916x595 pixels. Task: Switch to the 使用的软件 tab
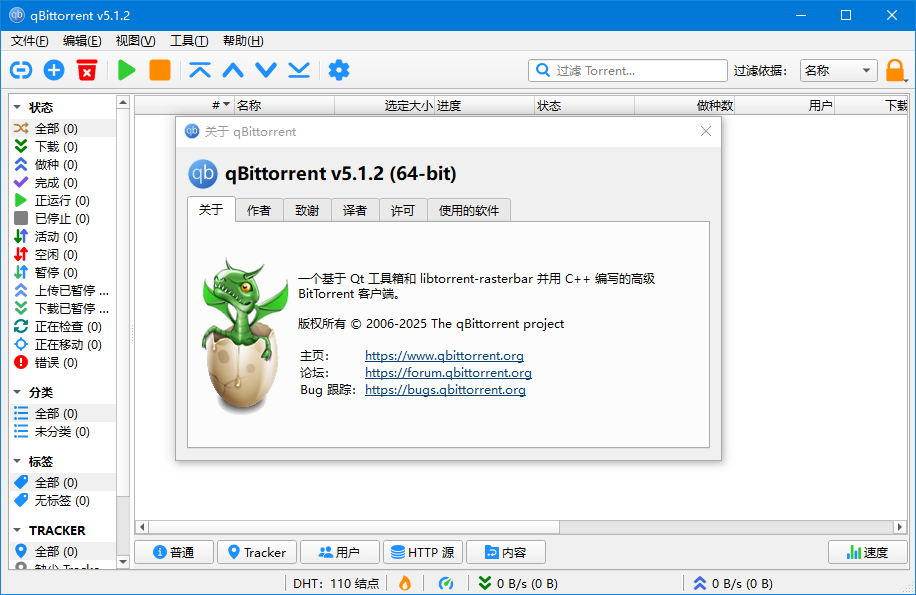click(469, 210)
